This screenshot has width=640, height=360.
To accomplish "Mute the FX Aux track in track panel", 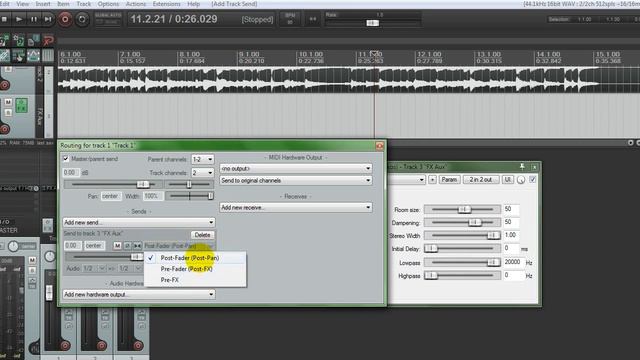I will click(x=8, y=102).
